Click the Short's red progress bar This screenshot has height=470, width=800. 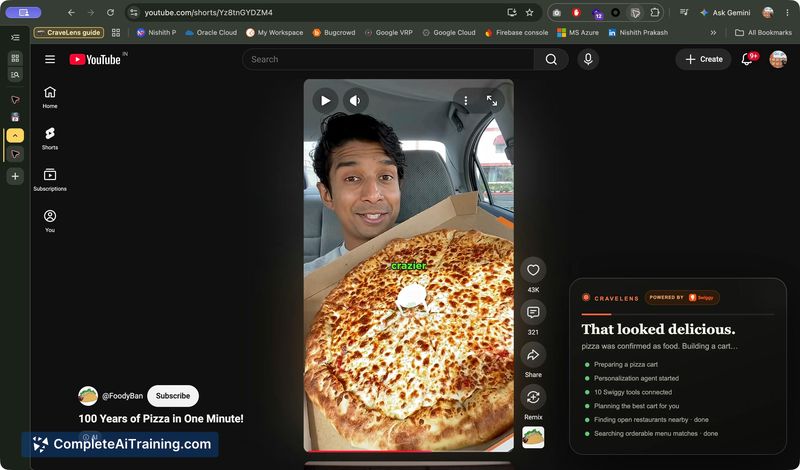[x=409, y=451]
